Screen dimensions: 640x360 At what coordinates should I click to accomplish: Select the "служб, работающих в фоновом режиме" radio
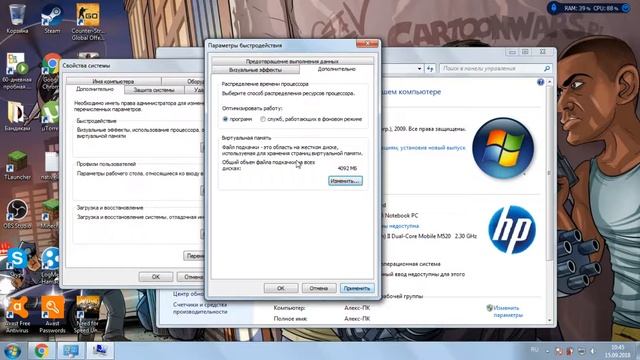tap(263, 119)
